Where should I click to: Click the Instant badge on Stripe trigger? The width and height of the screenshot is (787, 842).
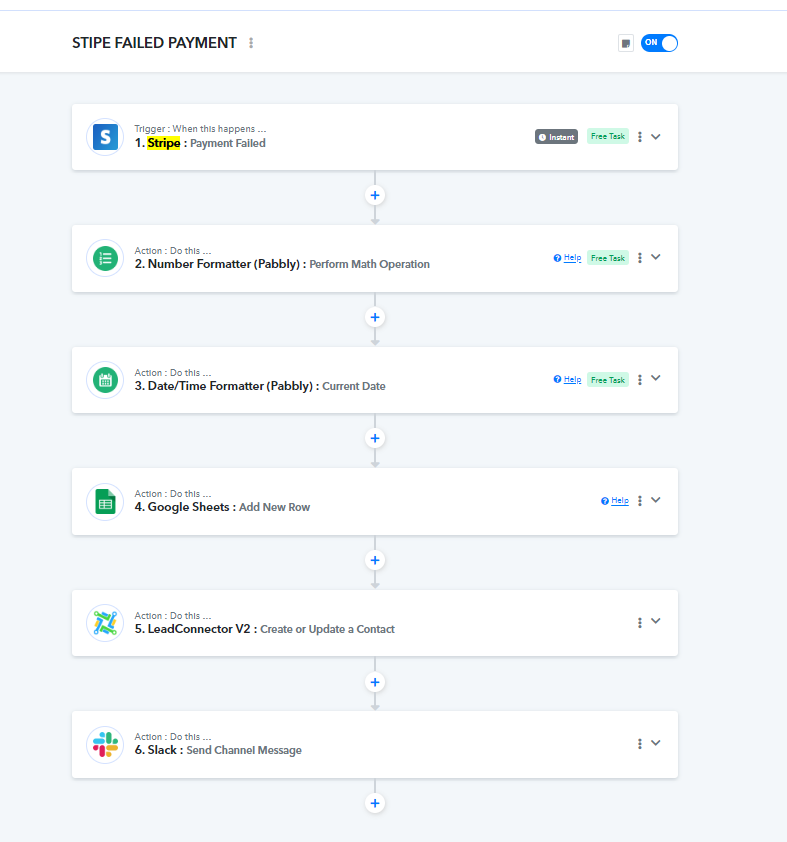coord(556,137)
